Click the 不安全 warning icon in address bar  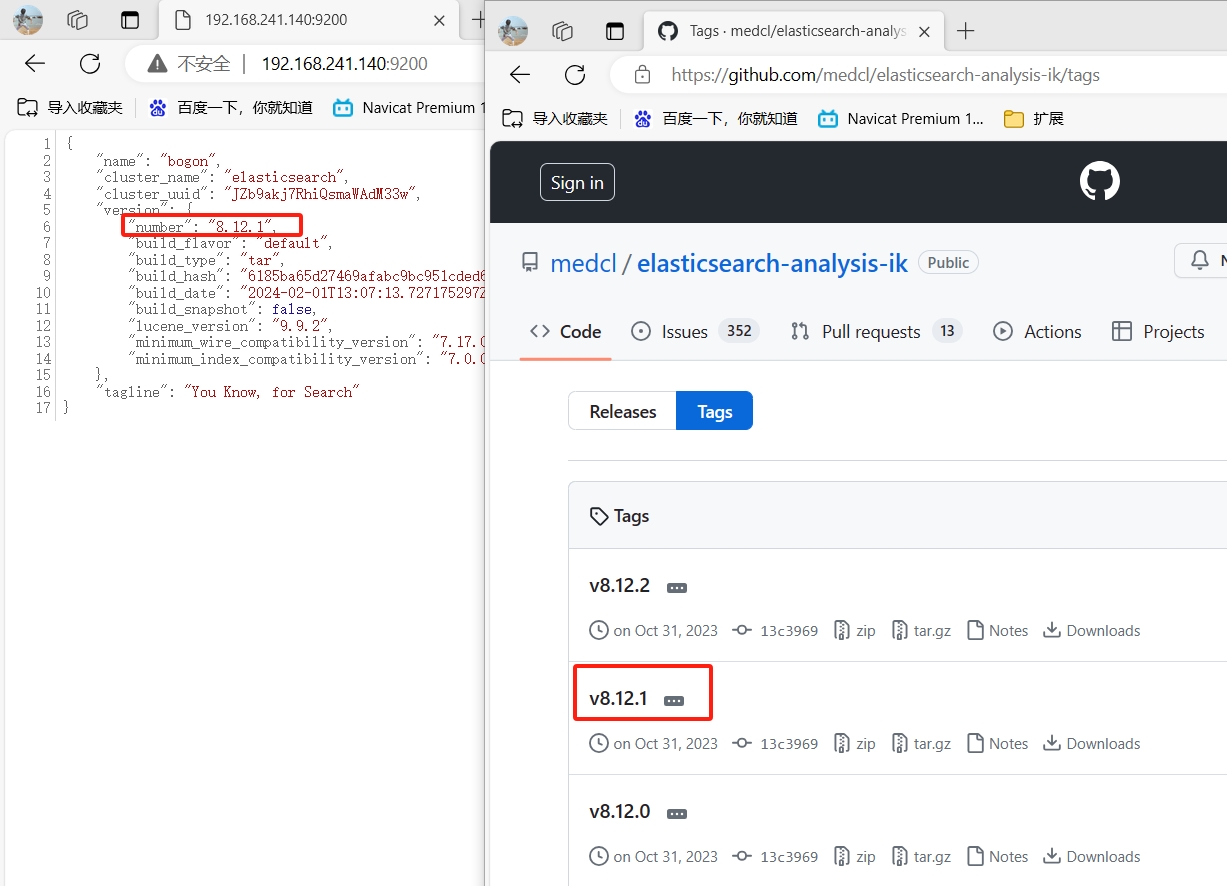point(157,64)
